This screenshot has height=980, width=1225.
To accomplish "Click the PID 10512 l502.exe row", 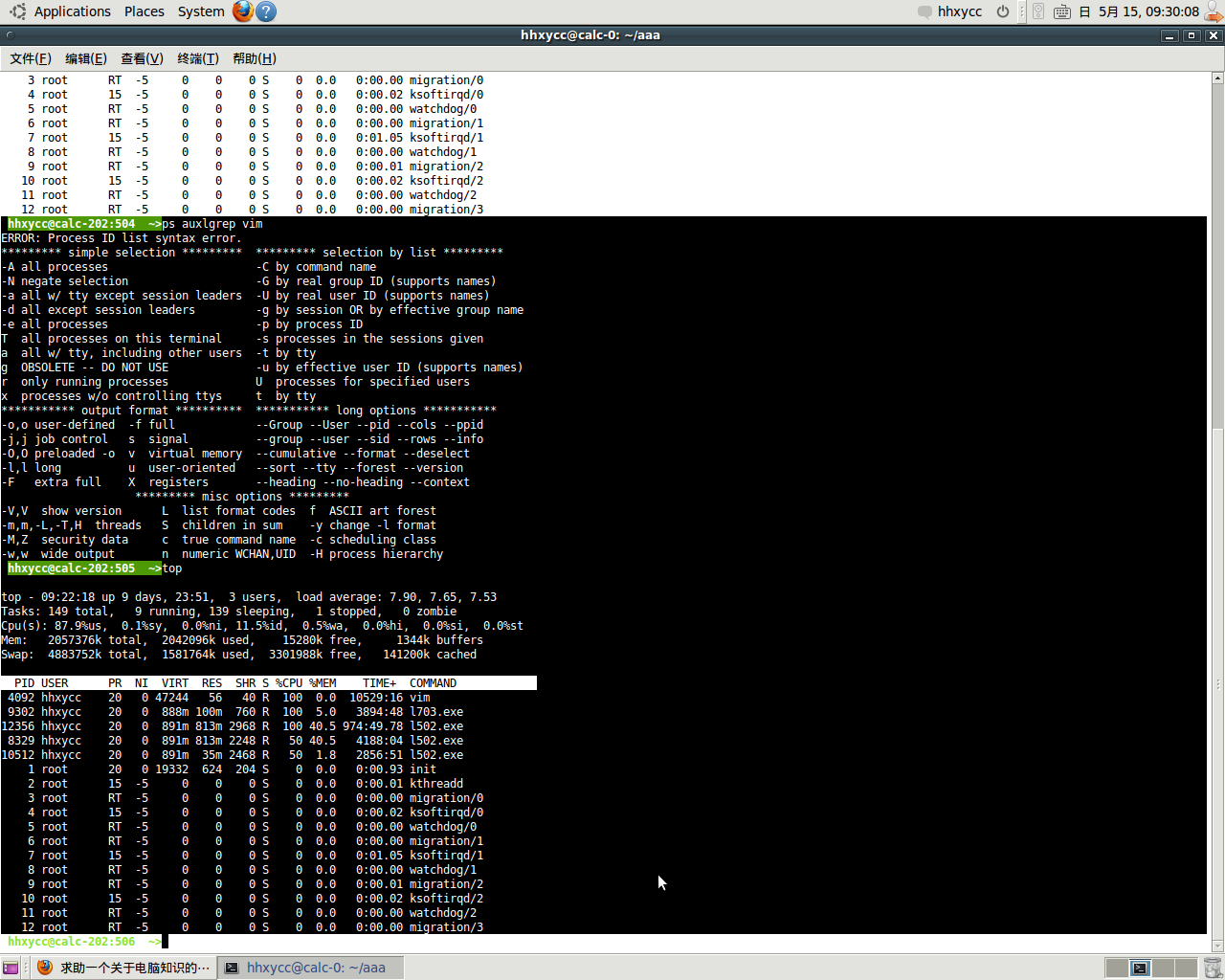I will 268,755.
